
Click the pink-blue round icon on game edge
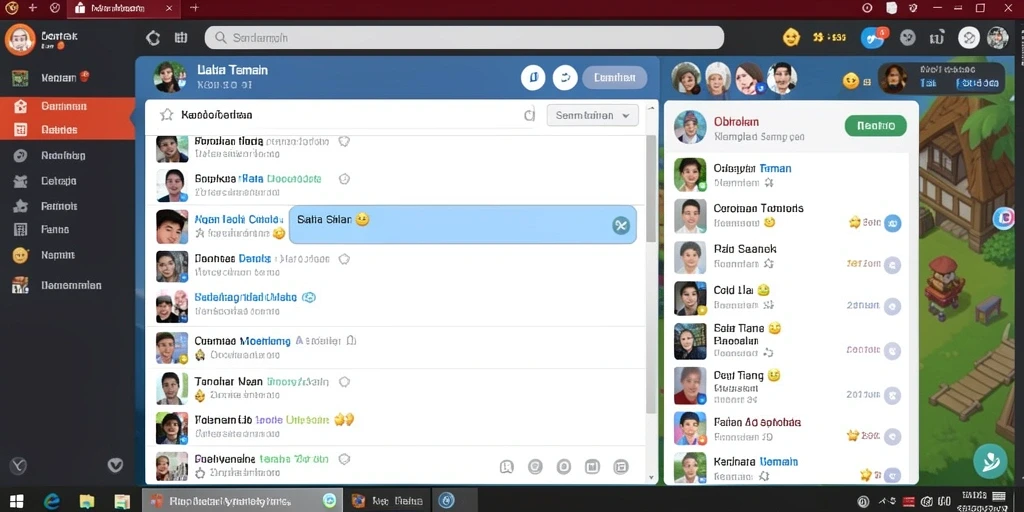[x=1004, y=218]
